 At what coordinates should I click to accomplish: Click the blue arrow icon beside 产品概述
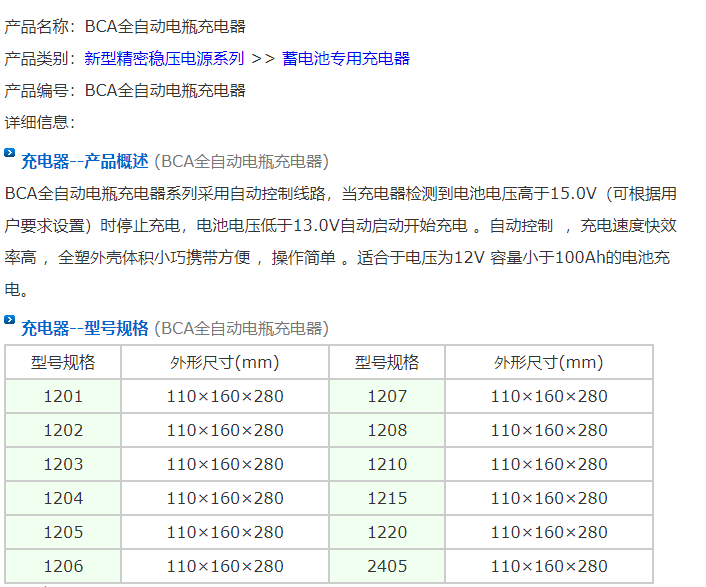[10, 154]
